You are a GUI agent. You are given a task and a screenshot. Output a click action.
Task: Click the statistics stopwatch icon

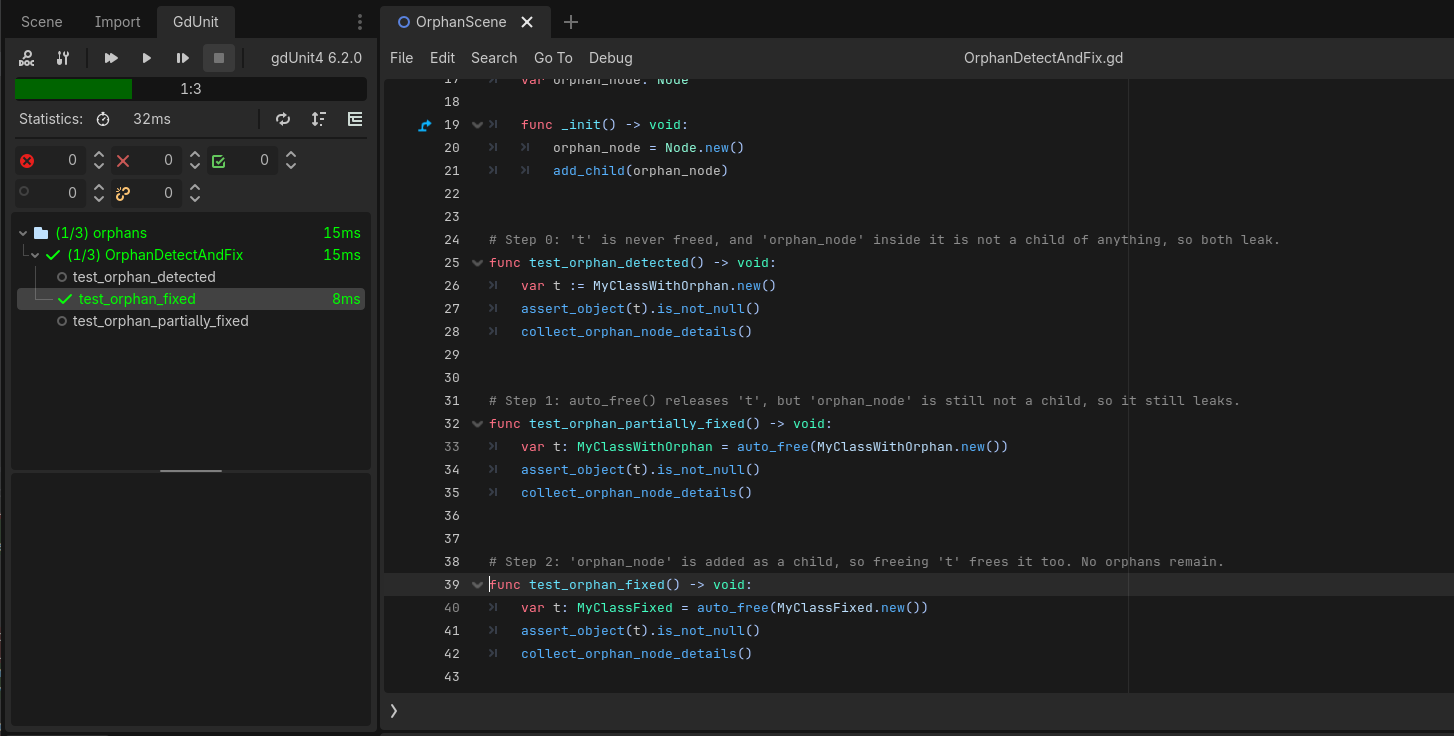[103, 119]
